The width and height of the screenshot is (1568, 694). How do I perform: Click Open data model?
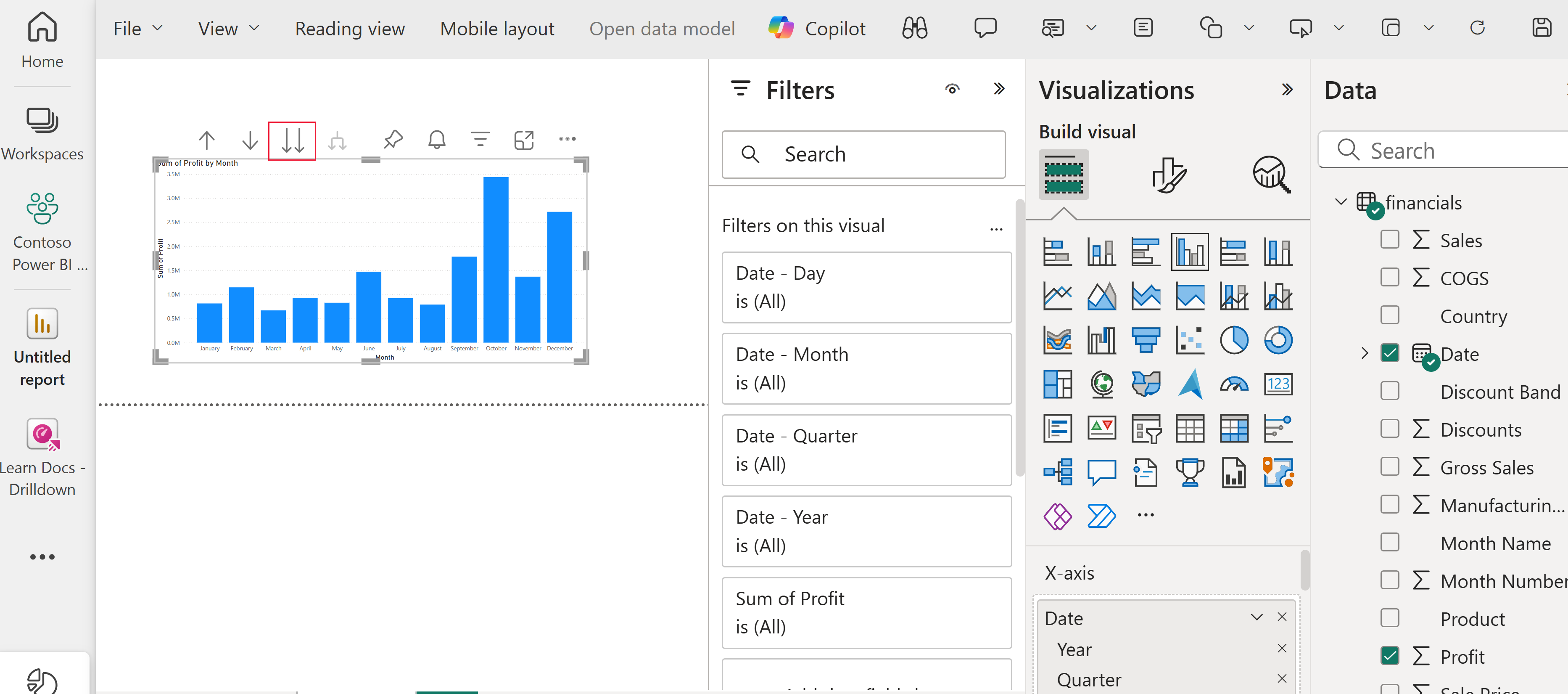coord(662,29)
